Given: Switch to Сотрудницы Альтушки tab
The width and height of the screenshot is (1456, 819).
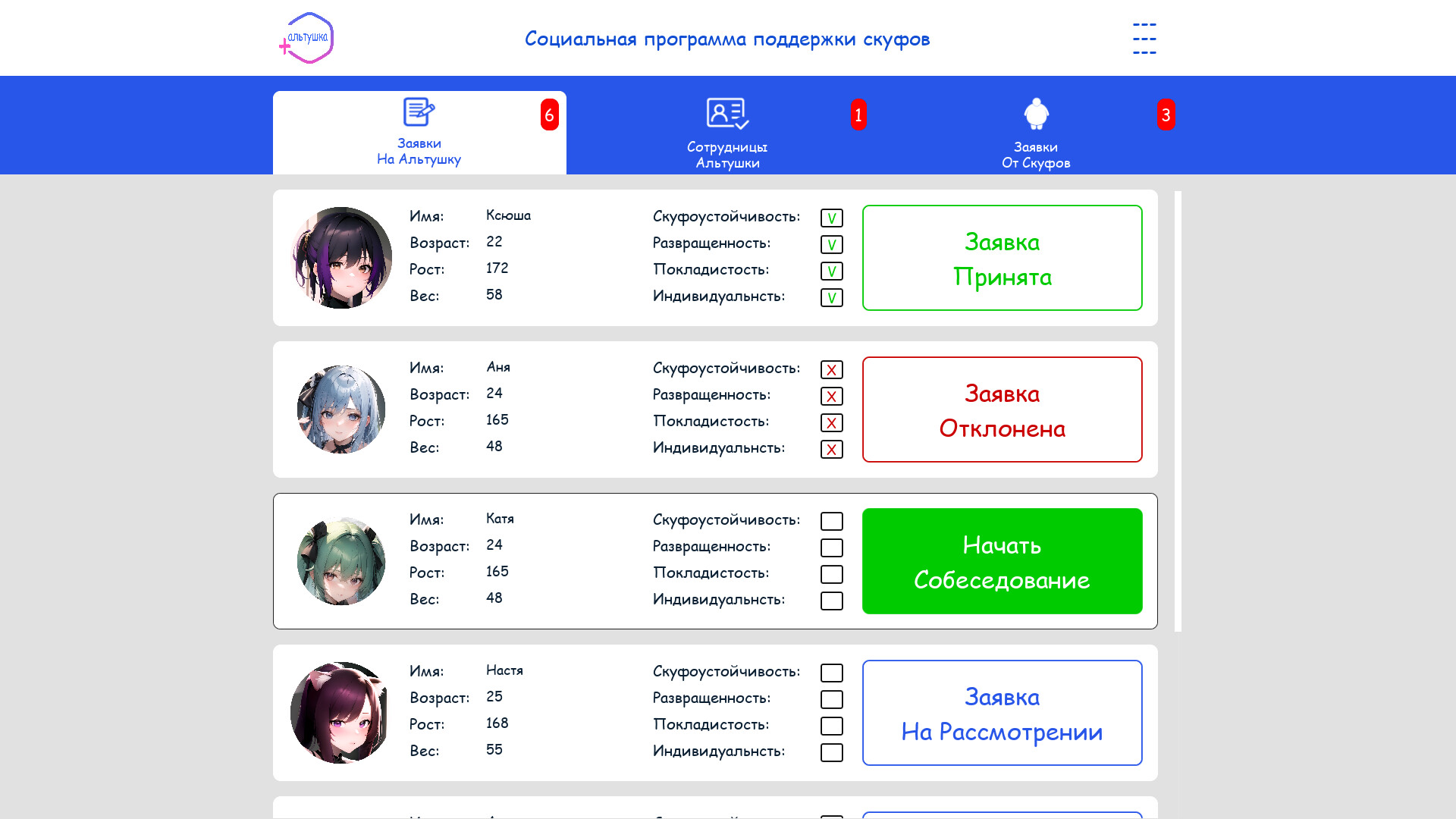Looking at the screenshot, I should [x=726, y=155].
